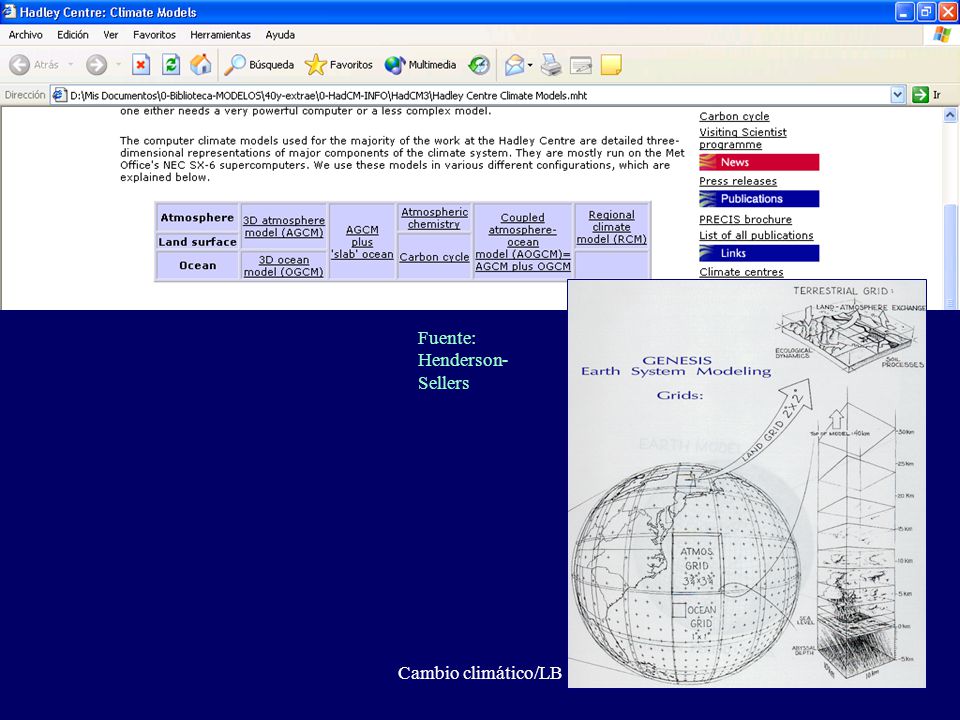Click the Atmosphere table header cell

click(x=197, y=218)
